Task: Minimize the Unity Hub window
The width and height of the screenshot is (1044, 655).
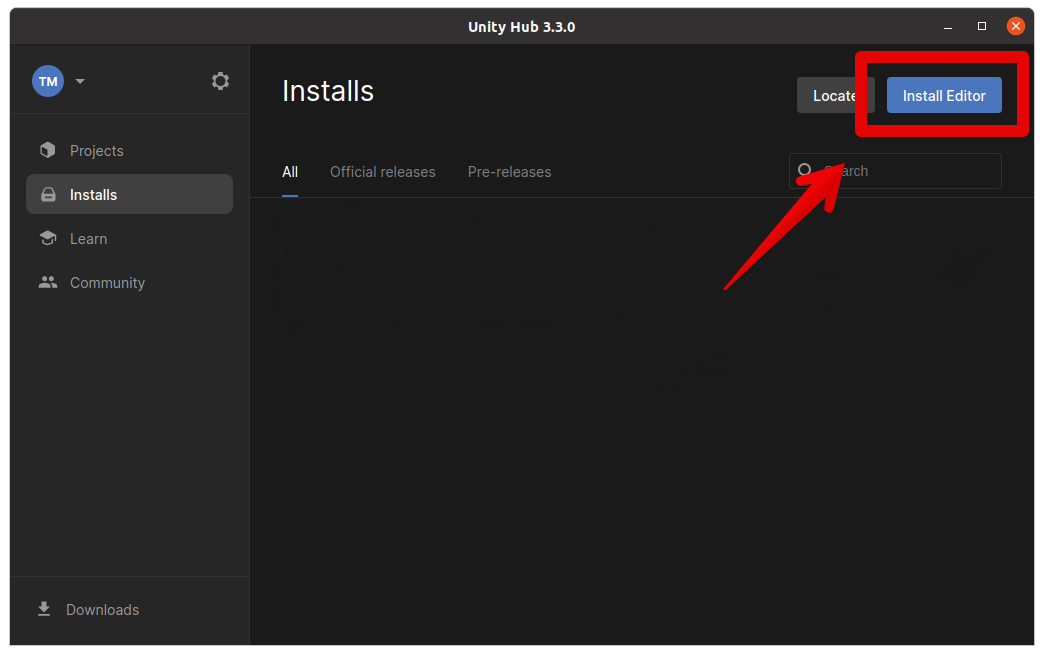Action: coord(947,27)
